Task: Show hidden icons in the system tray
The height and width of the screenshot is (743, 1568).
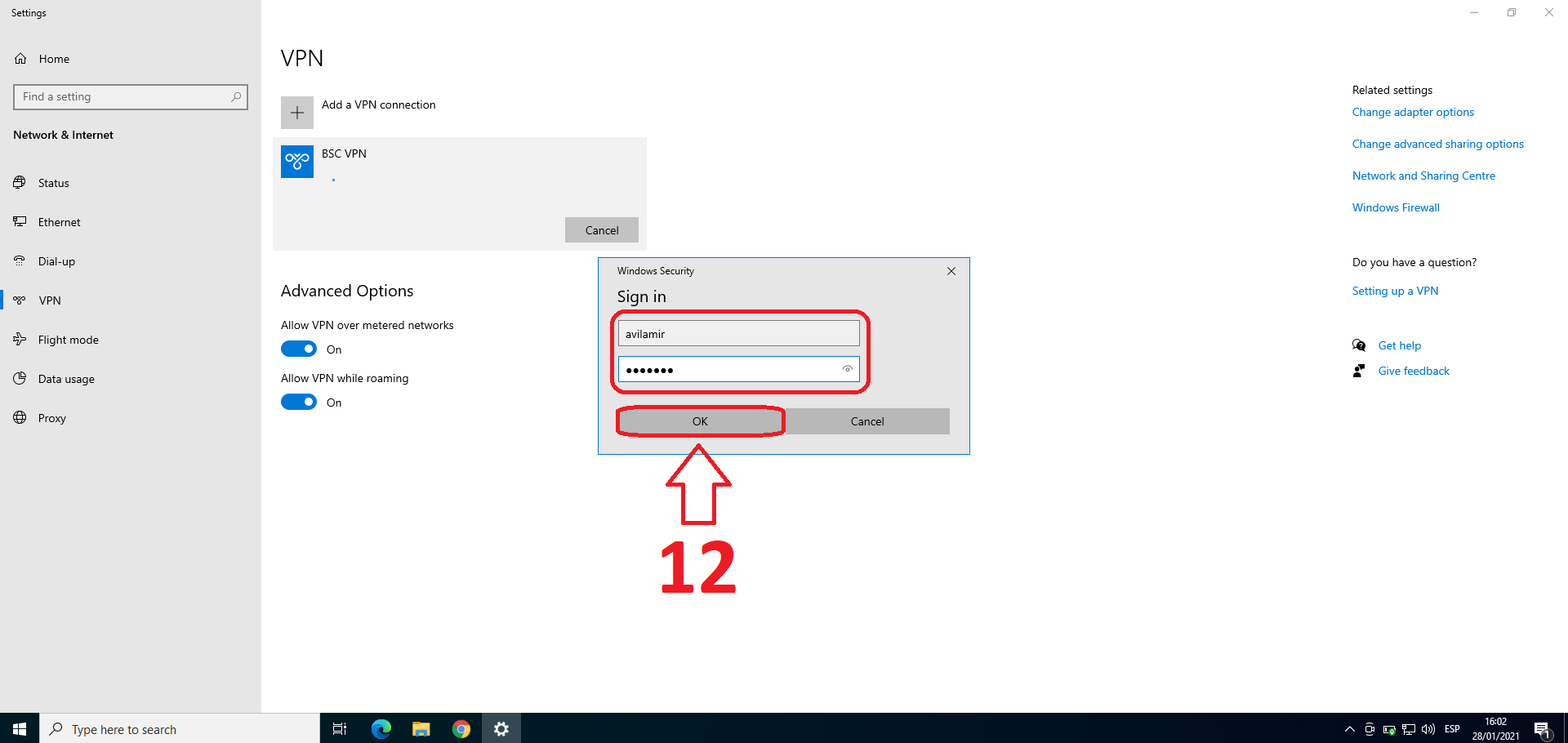Action: tap(1349, 729)
